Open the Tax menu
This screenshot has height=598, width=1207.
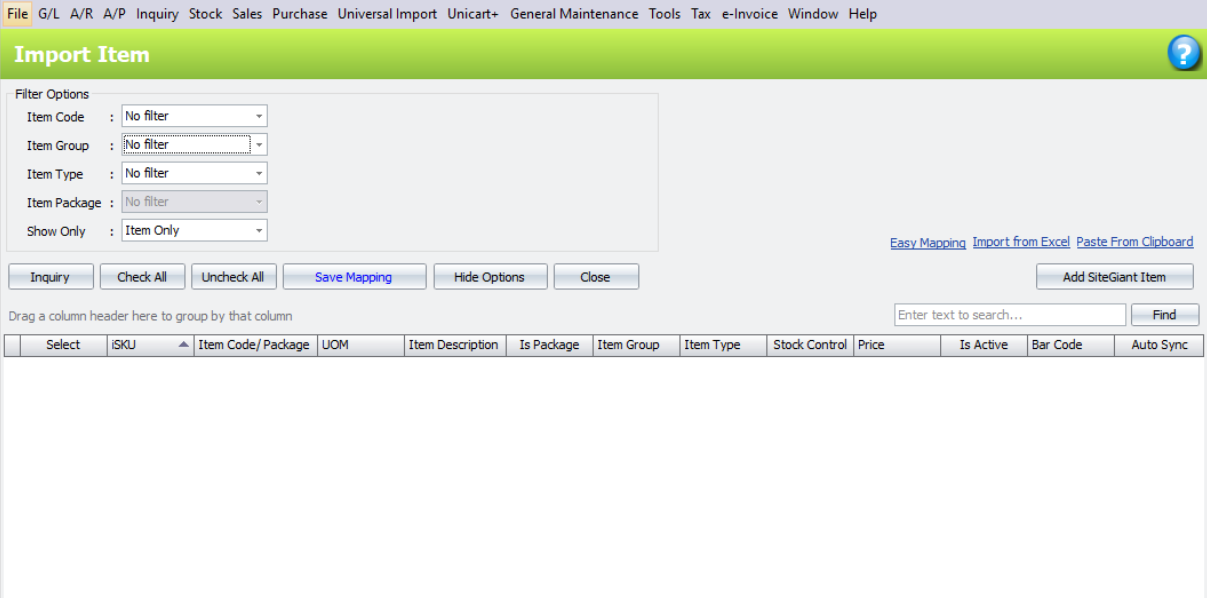(x=701, y=14)
